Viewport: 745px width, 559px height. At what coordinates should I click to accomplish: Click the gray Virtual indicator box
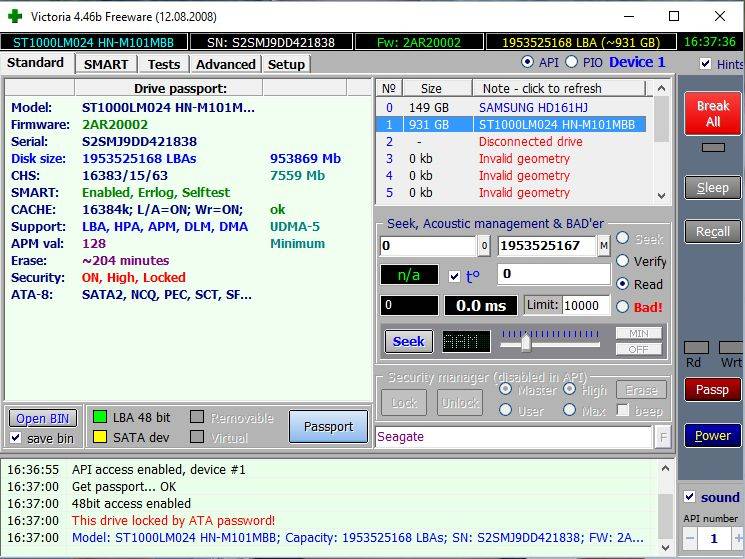(197, 437)
